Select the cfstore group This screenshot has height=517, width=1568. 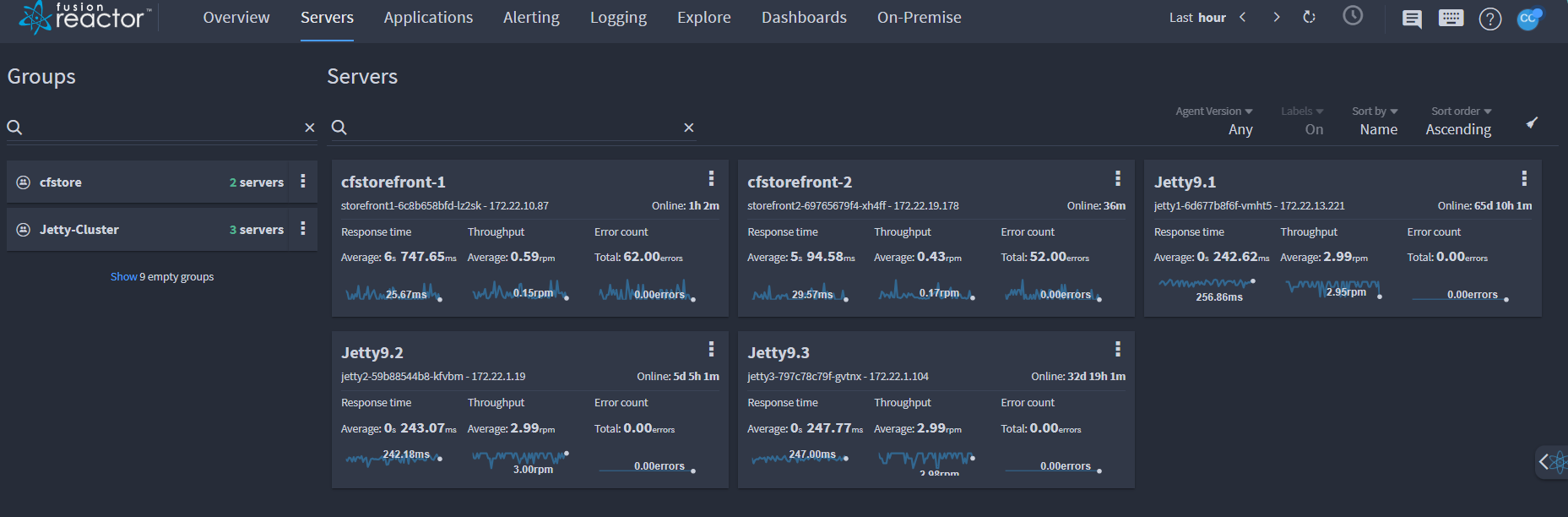pyautogui.click(x=161, y=182)
